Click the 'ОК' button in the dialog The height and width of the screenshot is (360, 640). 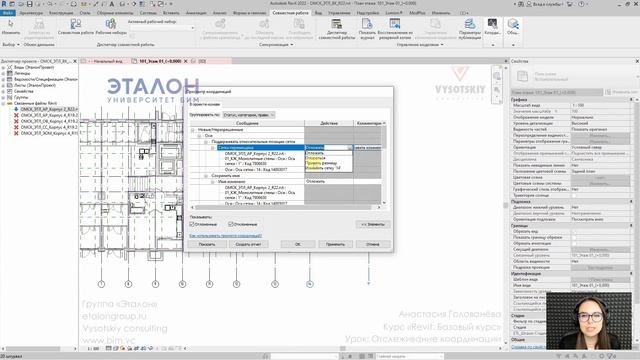(298, 244)
